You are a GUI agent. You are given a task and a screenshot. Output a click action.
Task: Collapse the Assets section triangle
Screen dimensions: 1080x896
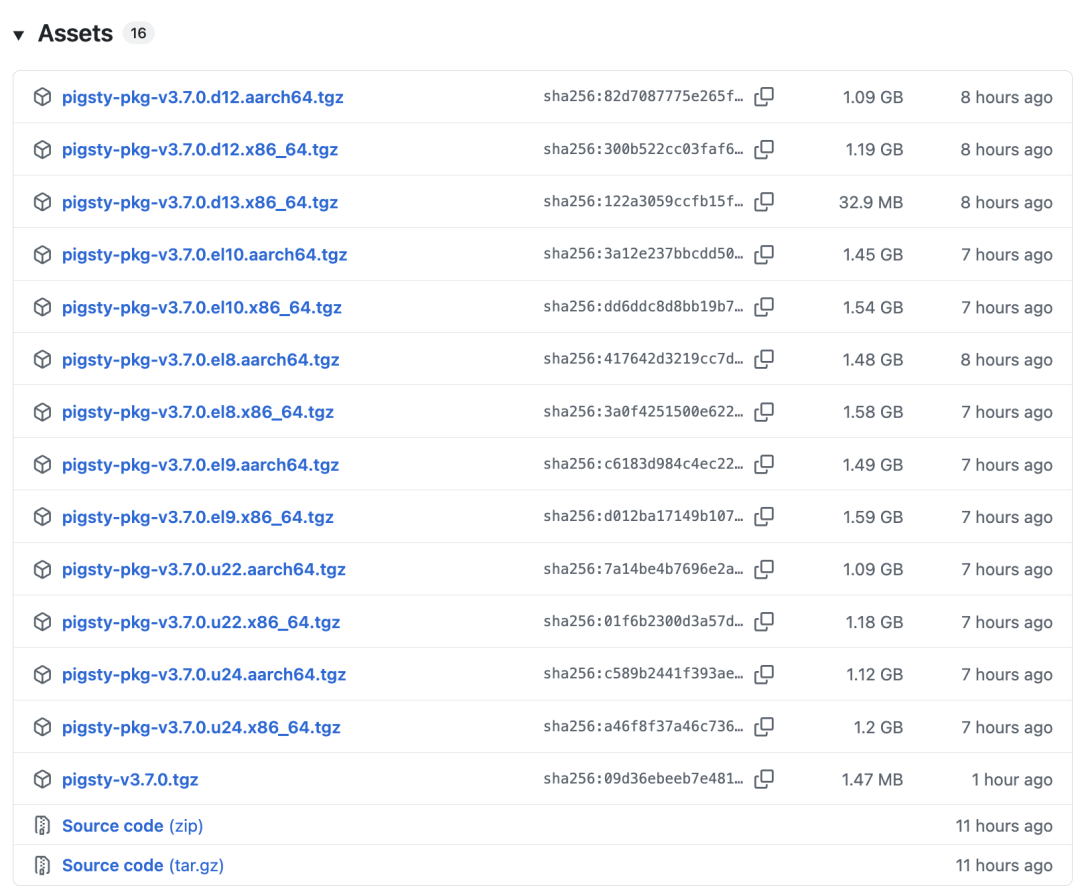coord(19,34)
